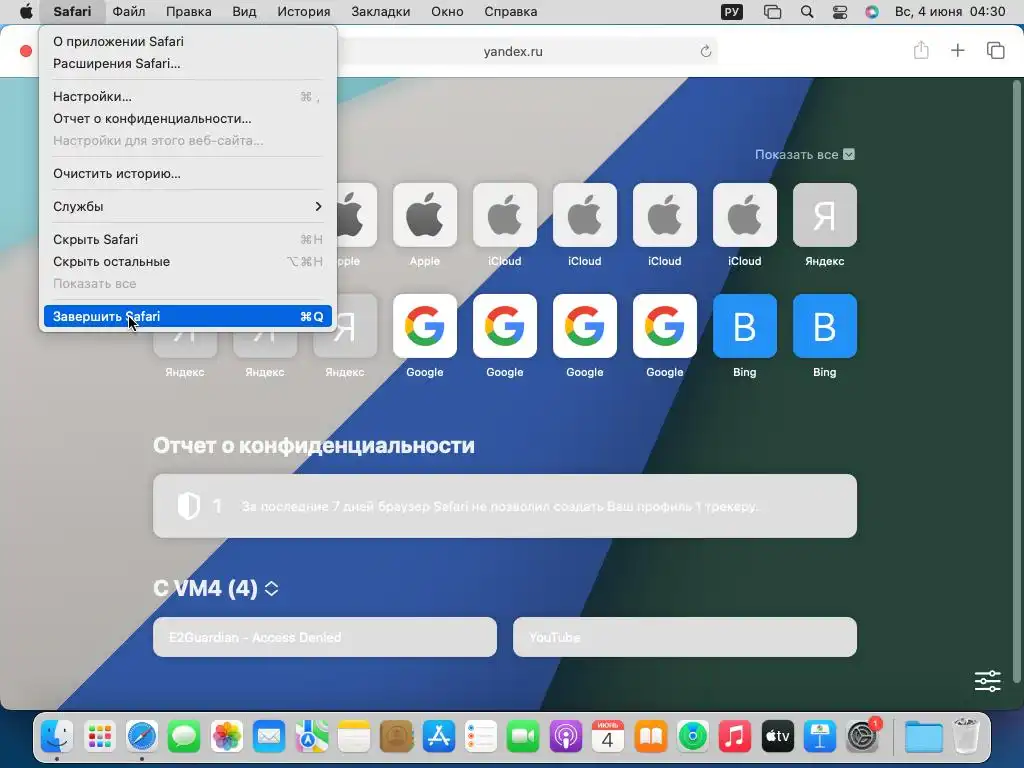The image size is (1024, 768).
Task: Open the Закладки menu
Action: [x=381, y=12]
